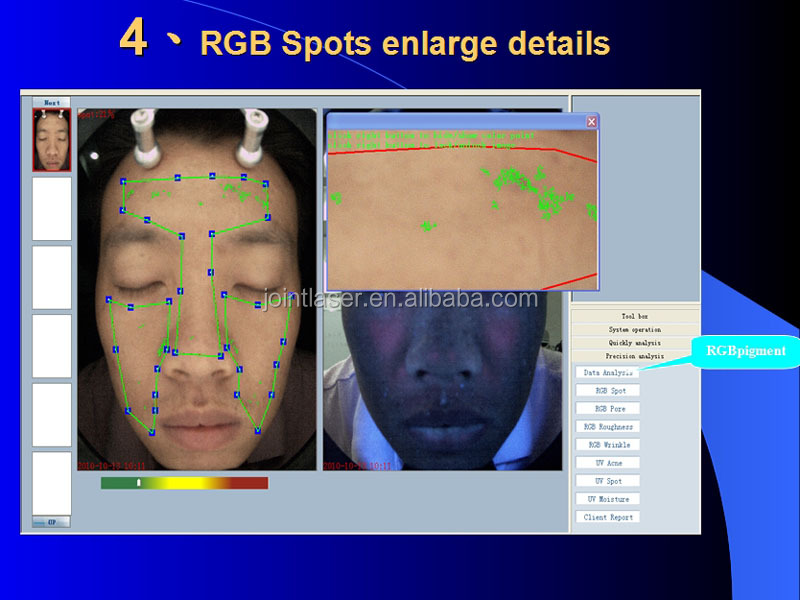Click the UP button below the thumbnails
Viewport: 800px width, 600px height.
(x=52, y=522)
